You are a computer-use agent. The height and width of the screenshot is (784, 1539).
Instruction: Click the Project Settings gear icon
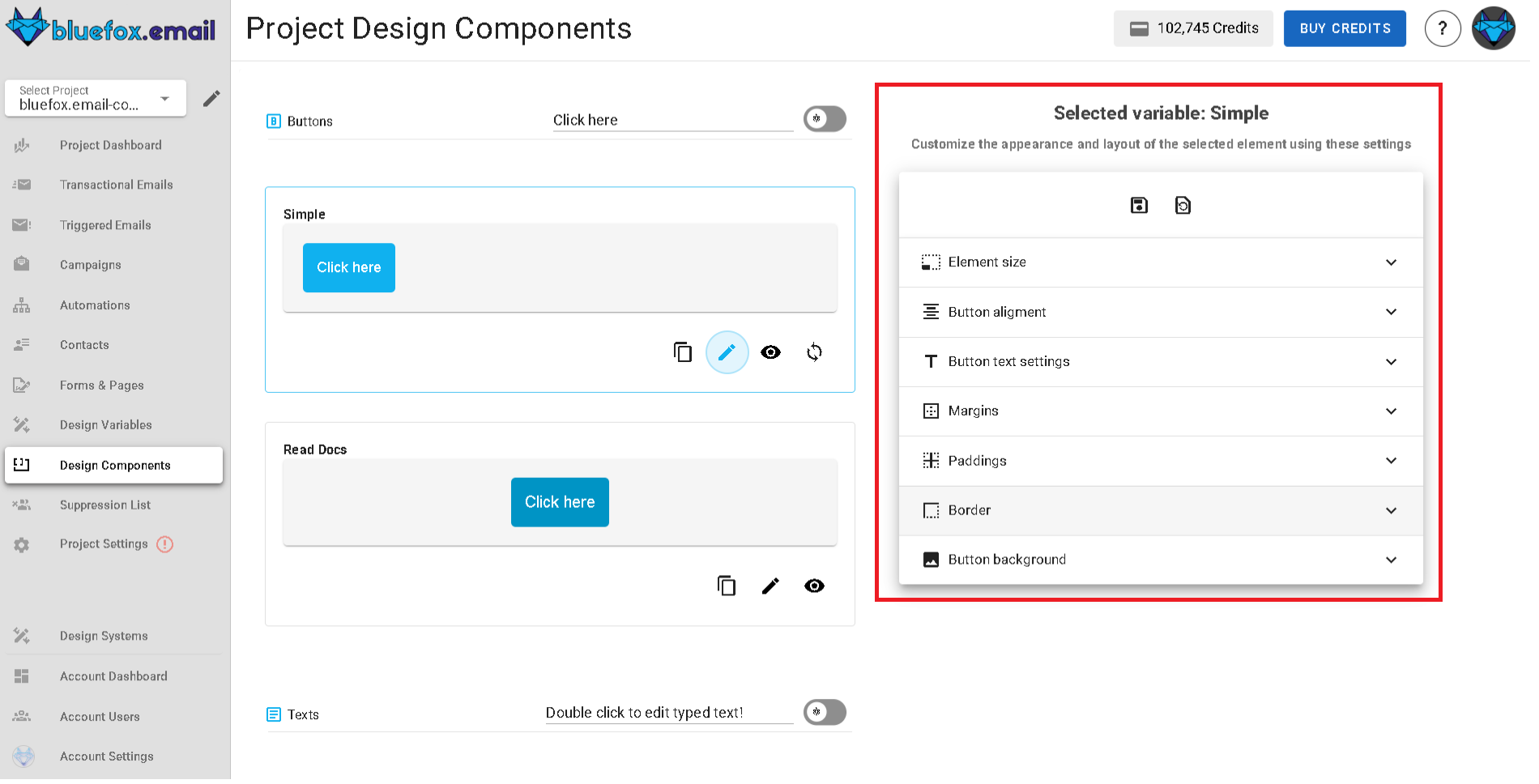click(x=22, y=546)
